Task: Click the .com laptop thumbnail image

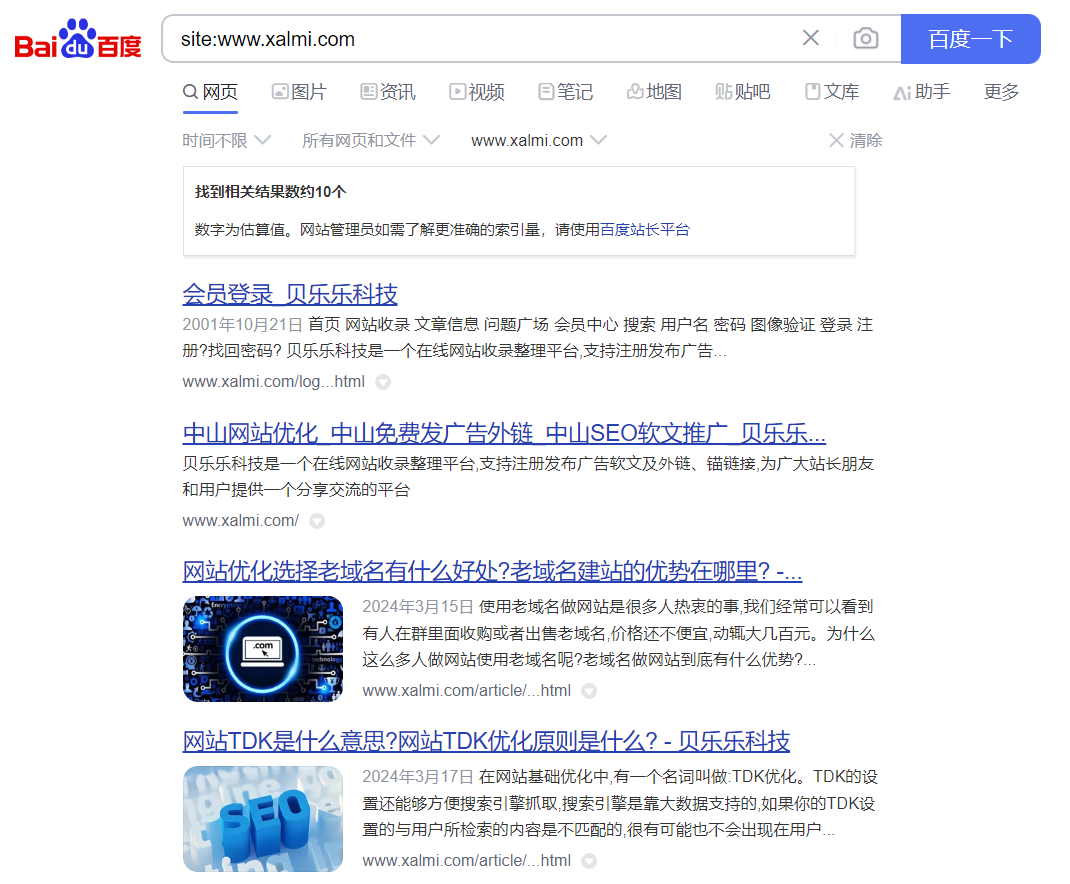Action: pos(263,648)
